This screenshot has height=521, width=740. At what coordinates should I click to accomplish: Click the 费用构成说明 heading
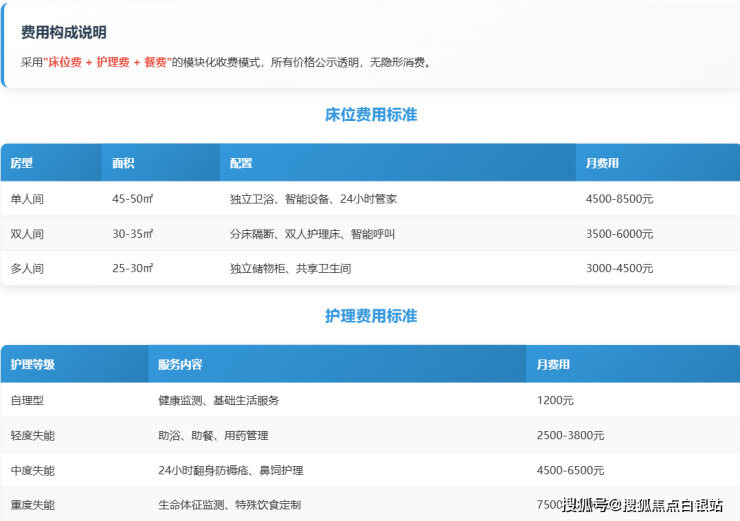pos(64,33)
